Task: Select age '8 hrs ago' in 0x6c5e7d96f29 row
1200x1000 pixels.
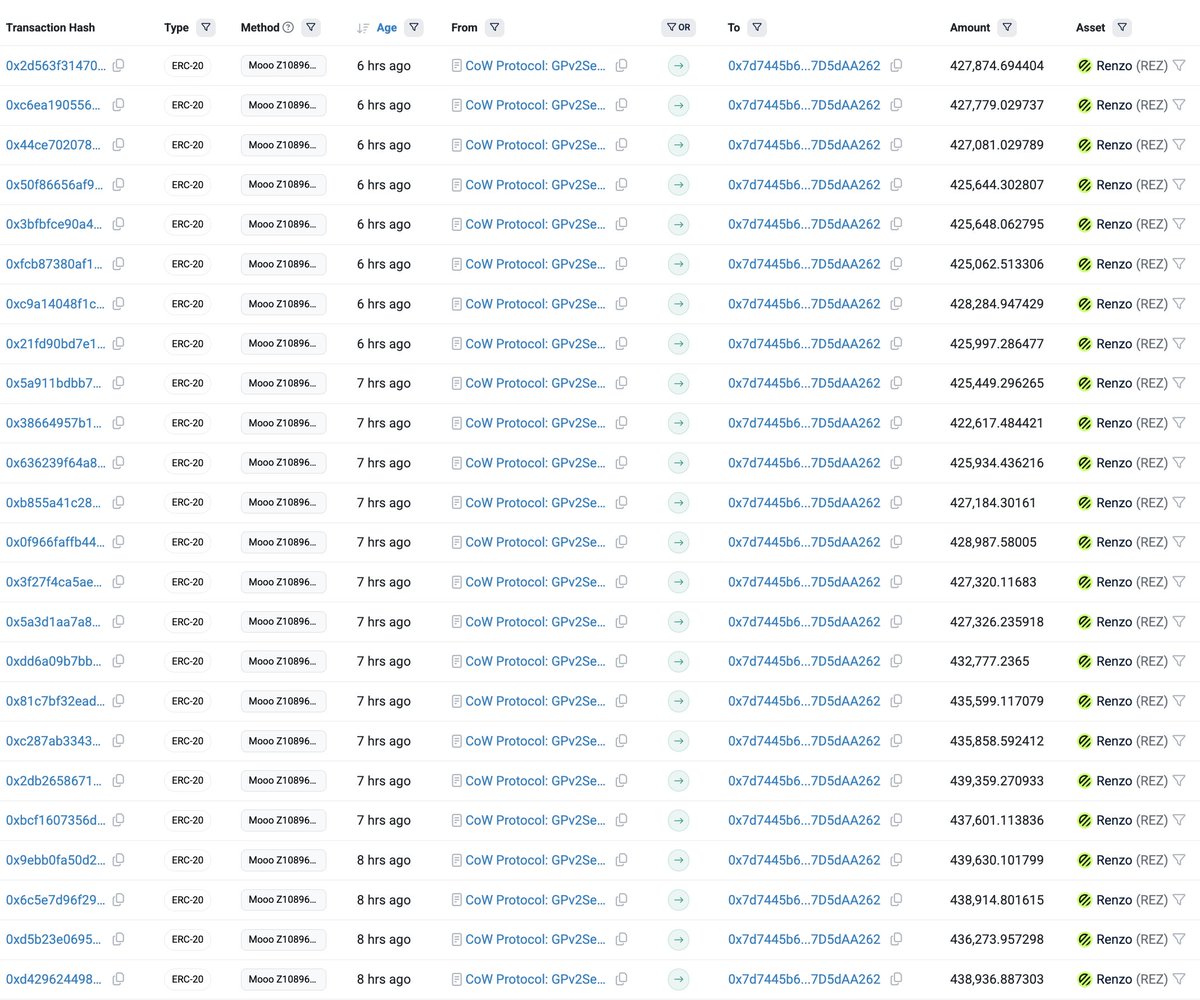Action: (x=384, y=900)
